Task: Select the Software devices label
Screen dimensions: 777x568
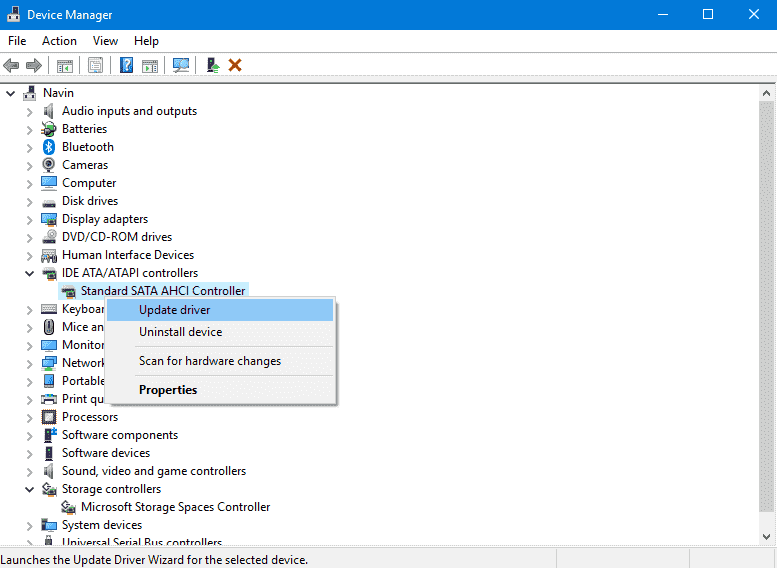Action: pos(106,453)
